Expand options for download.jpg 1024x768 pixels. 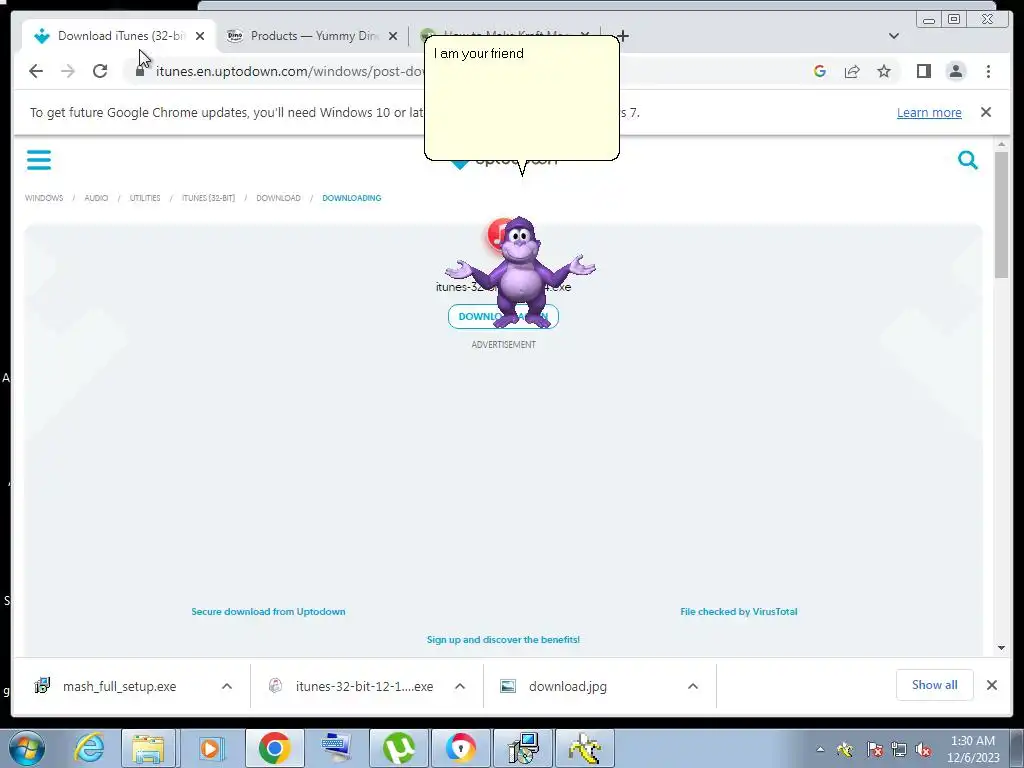point(693,686)
